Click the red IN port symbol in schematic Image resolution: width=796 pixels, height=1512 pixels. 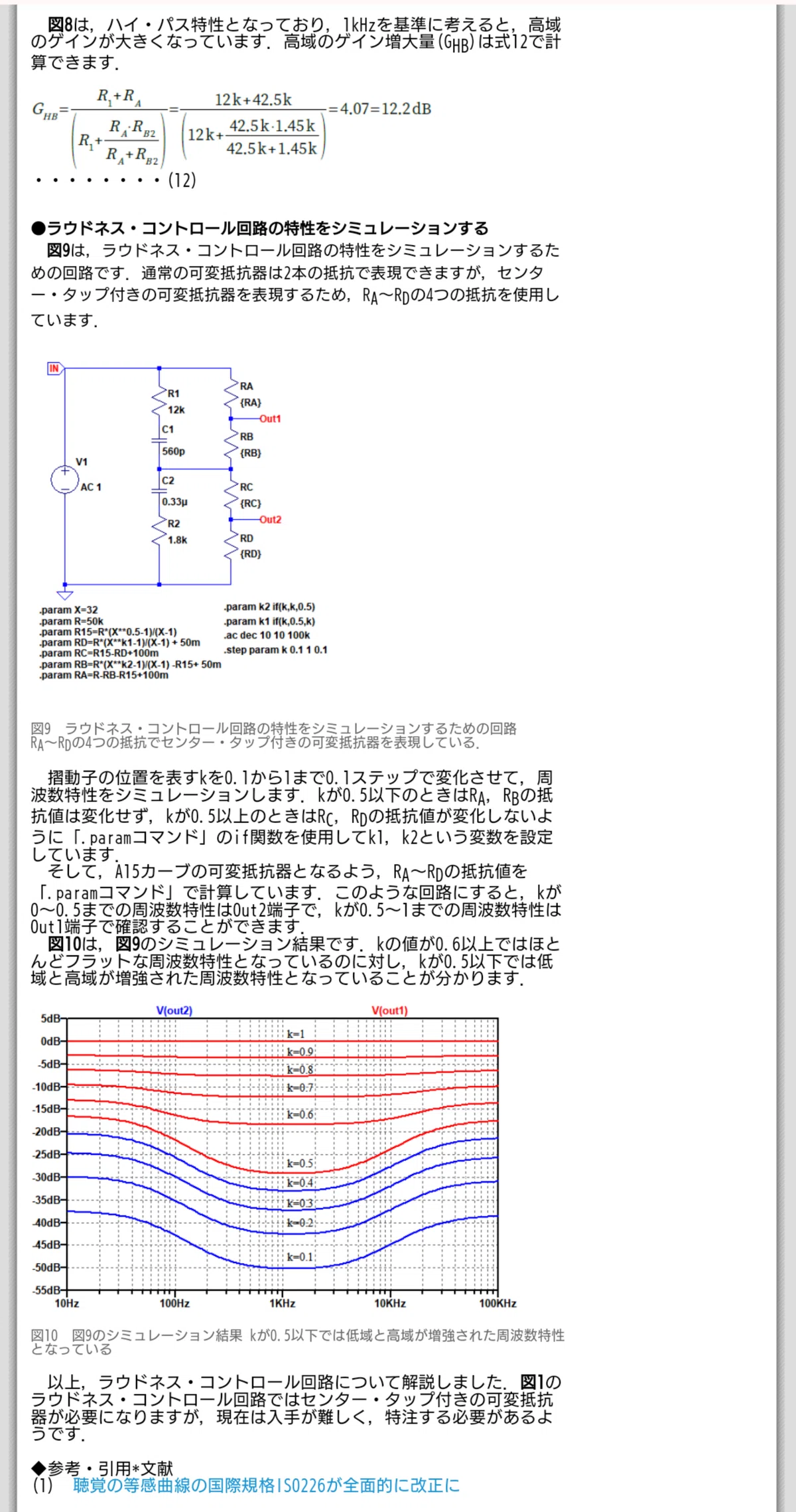(x=55, y=368)
